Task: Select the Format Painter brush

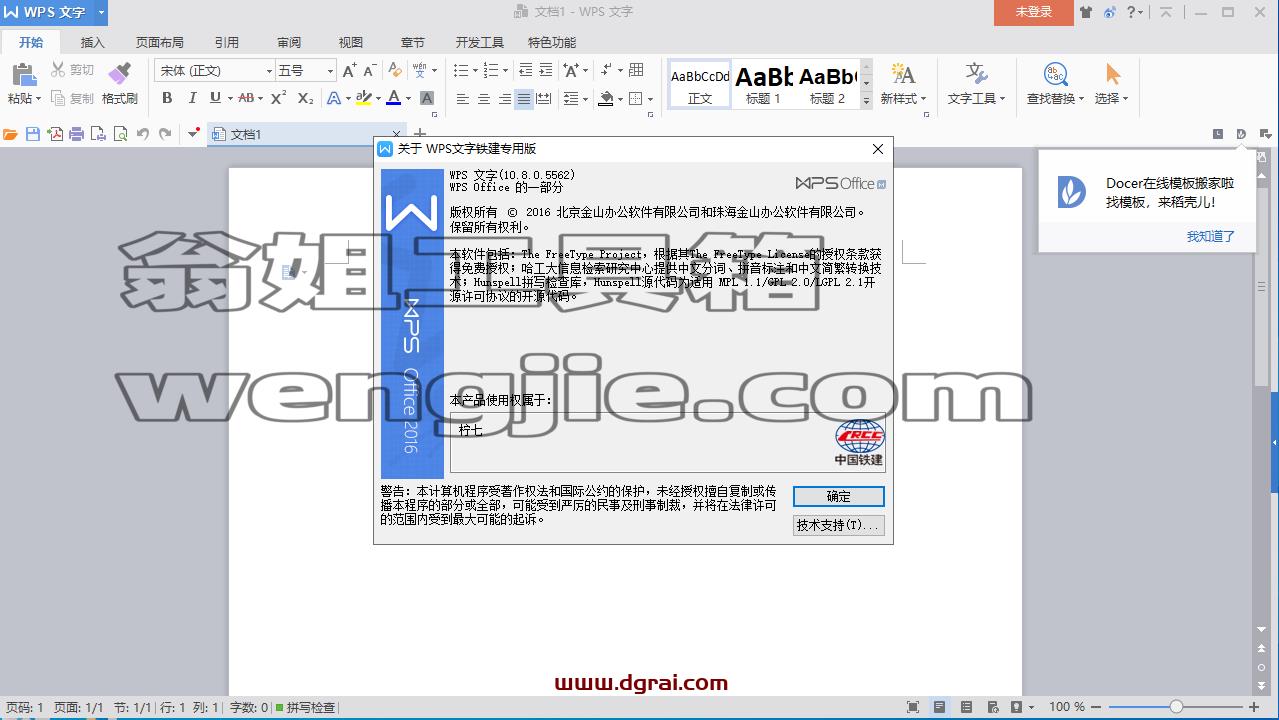Action: click(119, 74)
